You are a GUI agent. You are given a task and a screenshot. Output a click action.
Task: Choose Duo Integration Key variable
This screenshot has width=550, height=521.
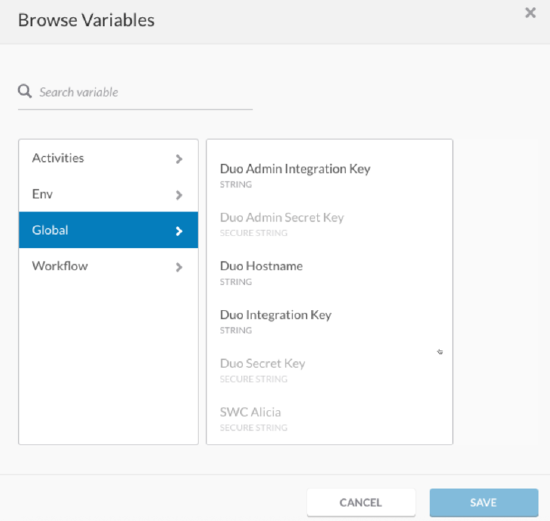(x=329, y=321)
